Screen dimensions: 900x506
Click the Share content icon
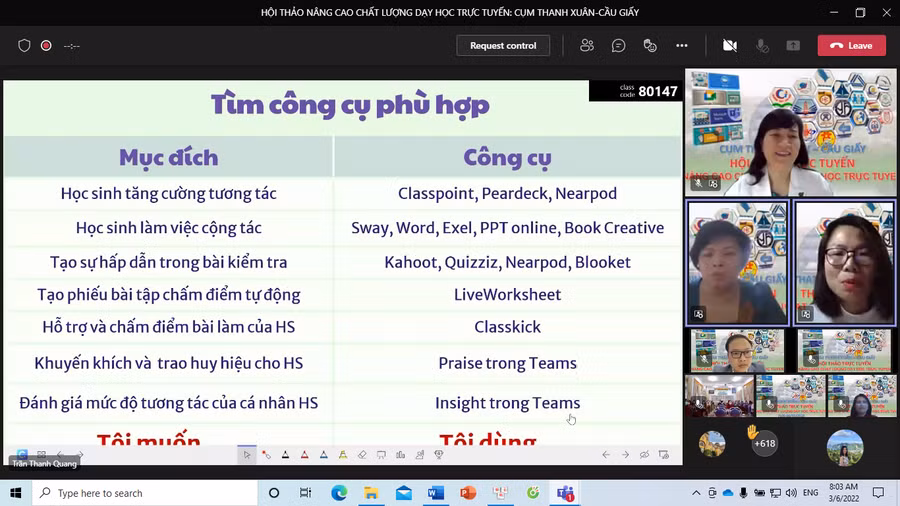[x=793, y=45]
